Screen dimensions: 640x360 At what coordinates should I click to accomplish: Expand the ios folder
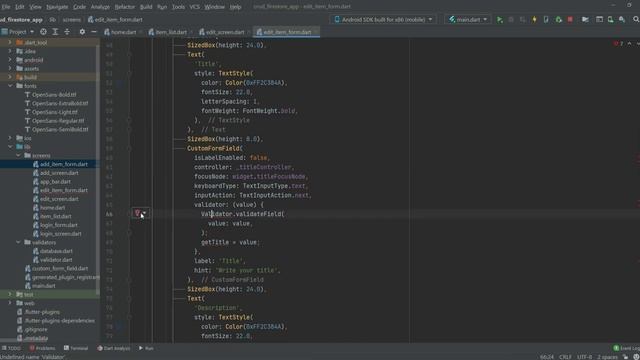10,138
